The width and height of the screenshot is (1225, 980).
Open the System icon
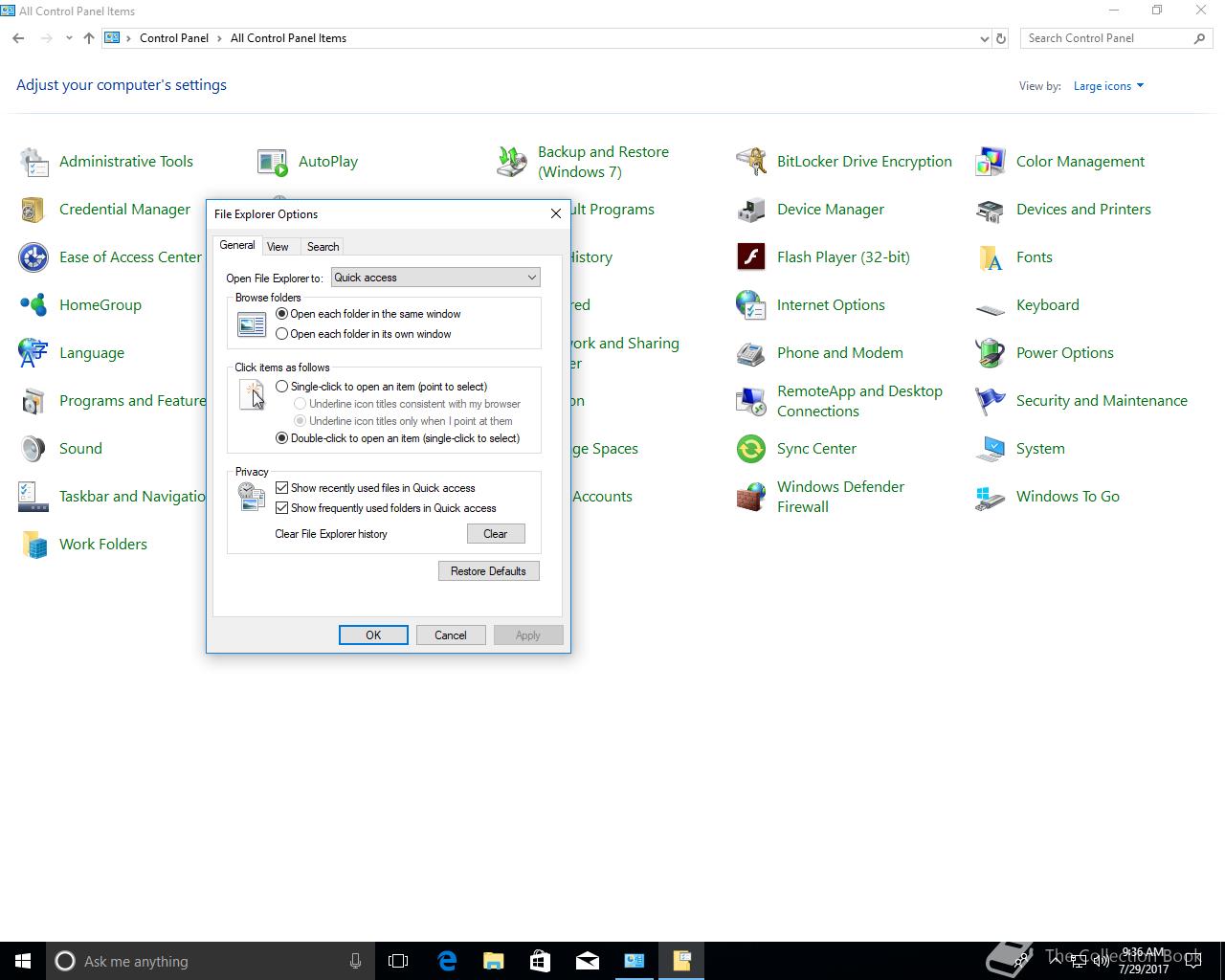[x=991, y=449]
